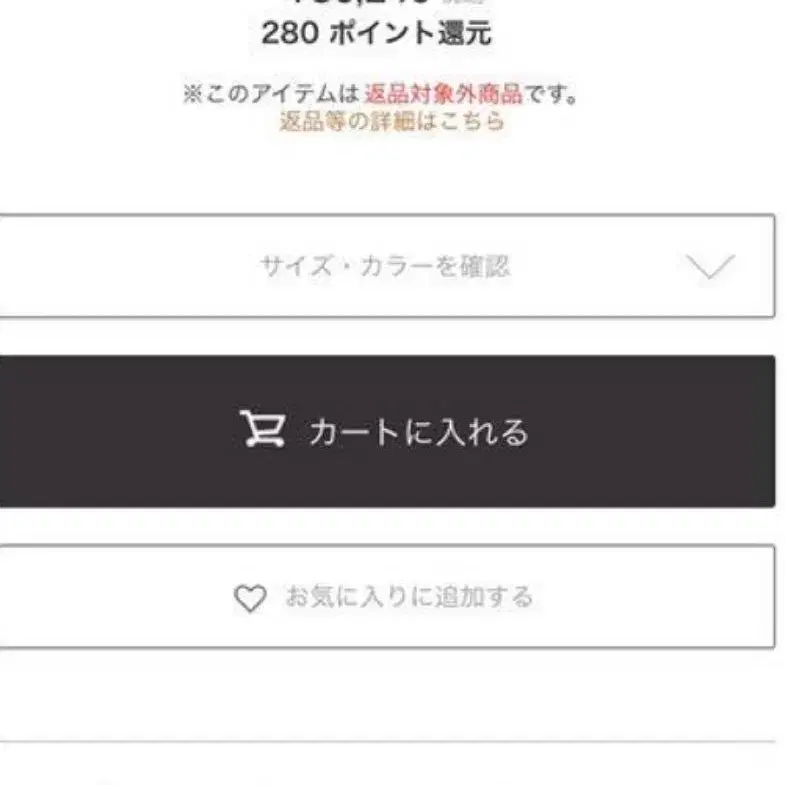Viewport: 785px width, 785px height.
Task: Click empty area inside favorites button
Action: [651, 597]
